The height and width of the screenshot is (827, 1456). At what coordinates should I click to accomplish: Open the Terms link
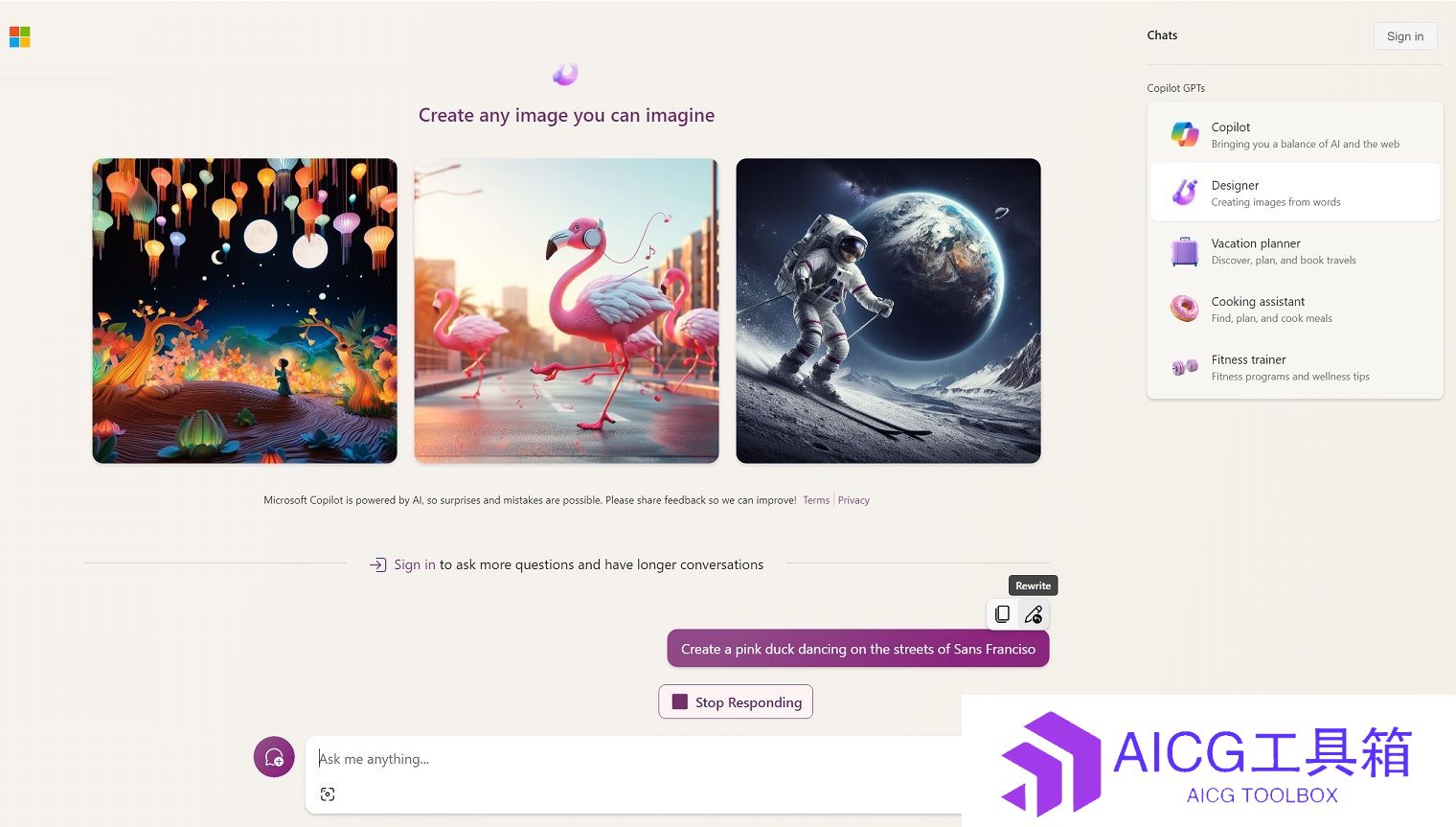point(816,500)
